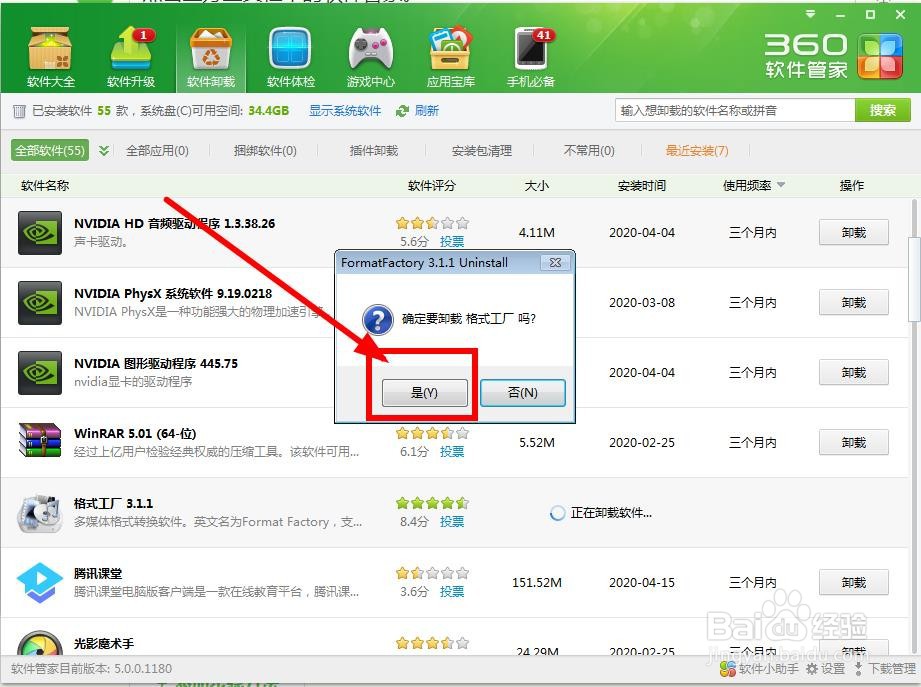Image resolution: width=921 pixels, height=687 pixels.
Task: Select the 捆绑软件(0) tab
Action: (265, 151)
